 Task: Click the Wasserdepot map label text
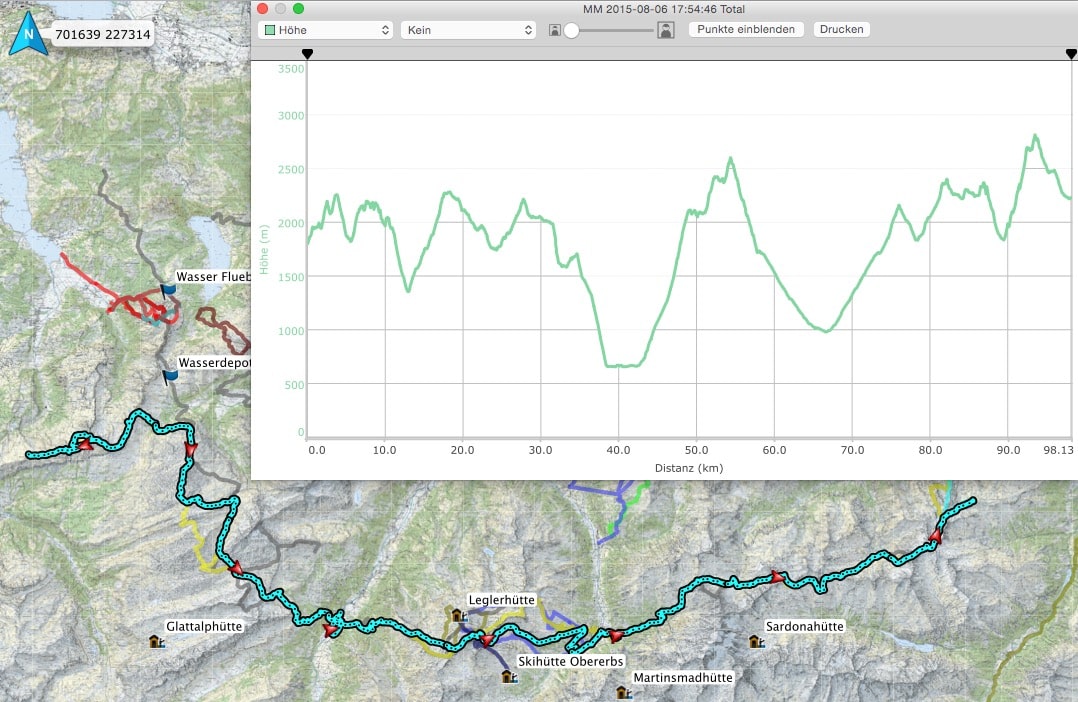click(214, 362)
